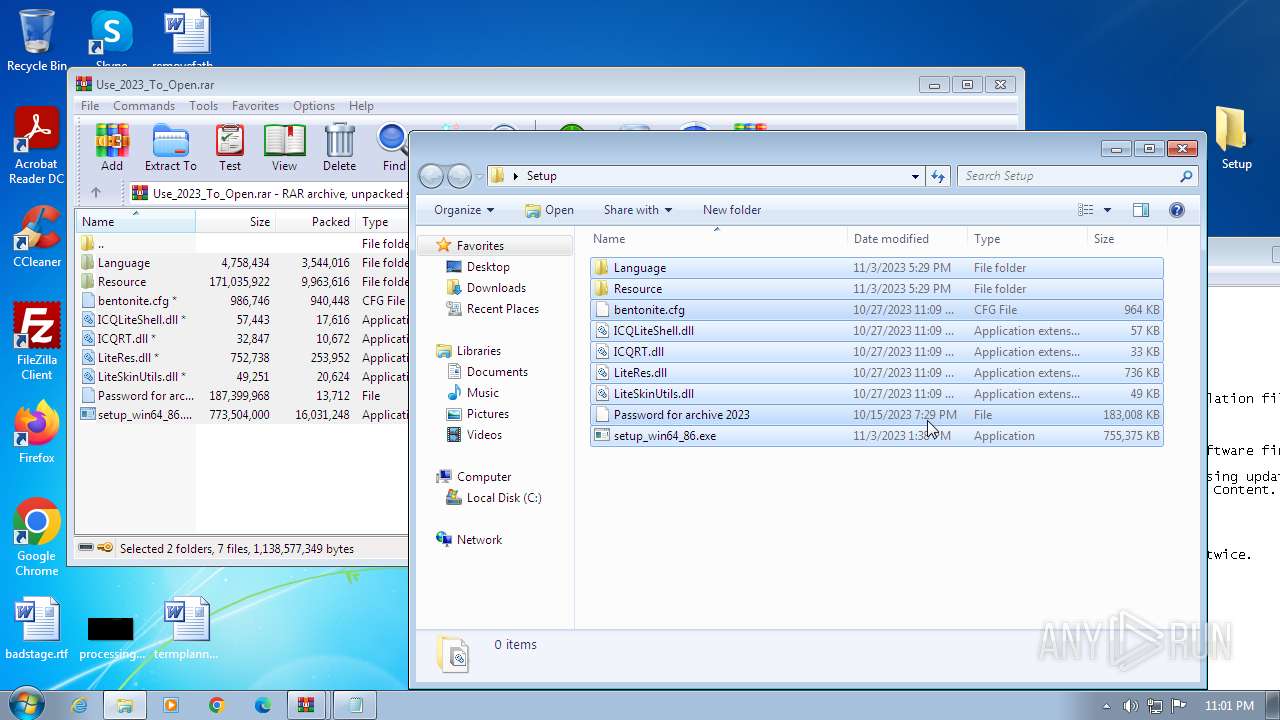Select Downloads in navigation pane

(496, 288)
